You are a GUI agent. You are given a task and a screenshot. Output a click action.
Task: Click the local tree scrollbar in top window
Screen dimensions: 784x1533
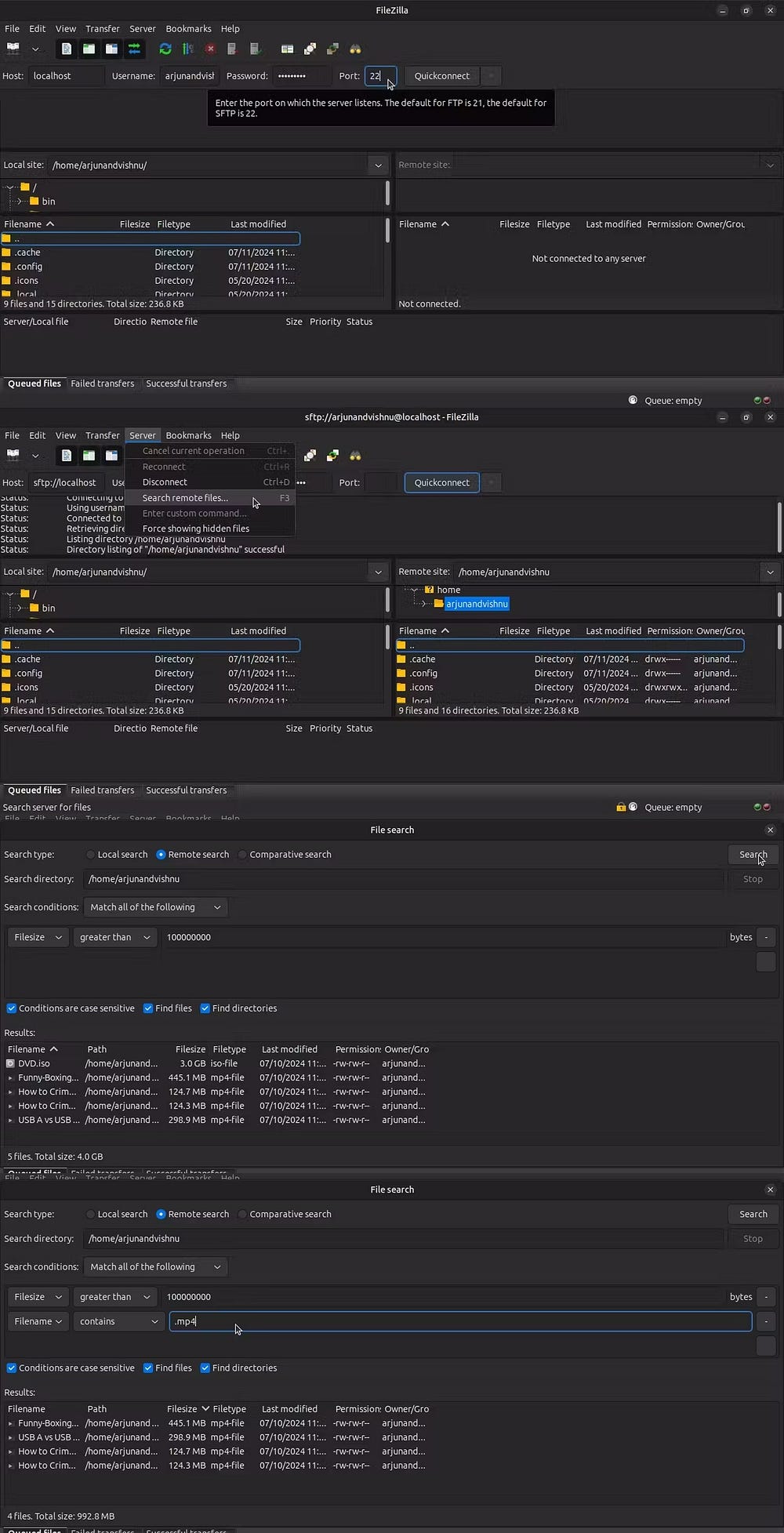point(387,194)
